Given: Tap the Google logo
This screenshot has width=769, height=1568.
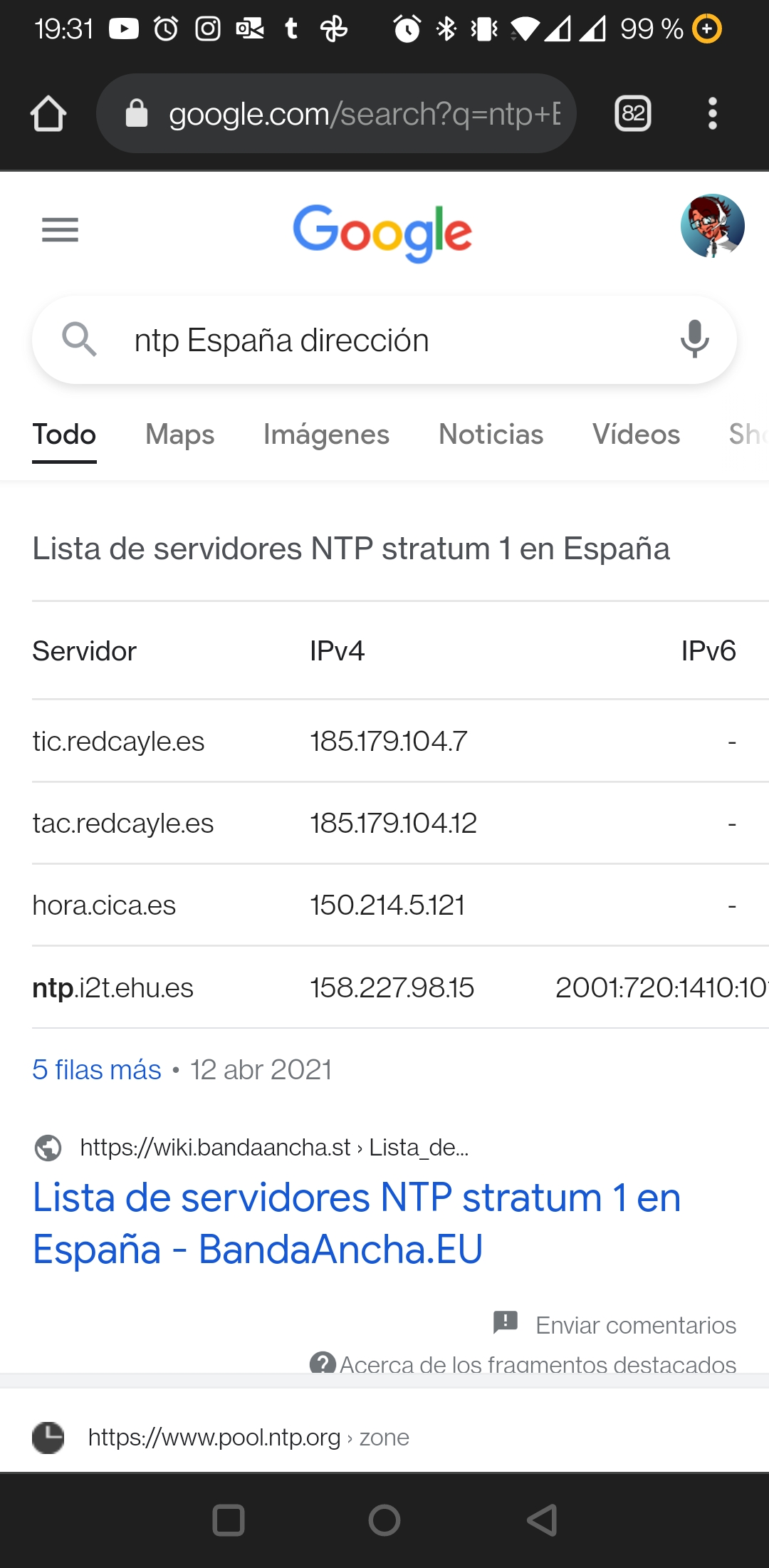Looking at the screenshot, I should (x=383, y=232).
